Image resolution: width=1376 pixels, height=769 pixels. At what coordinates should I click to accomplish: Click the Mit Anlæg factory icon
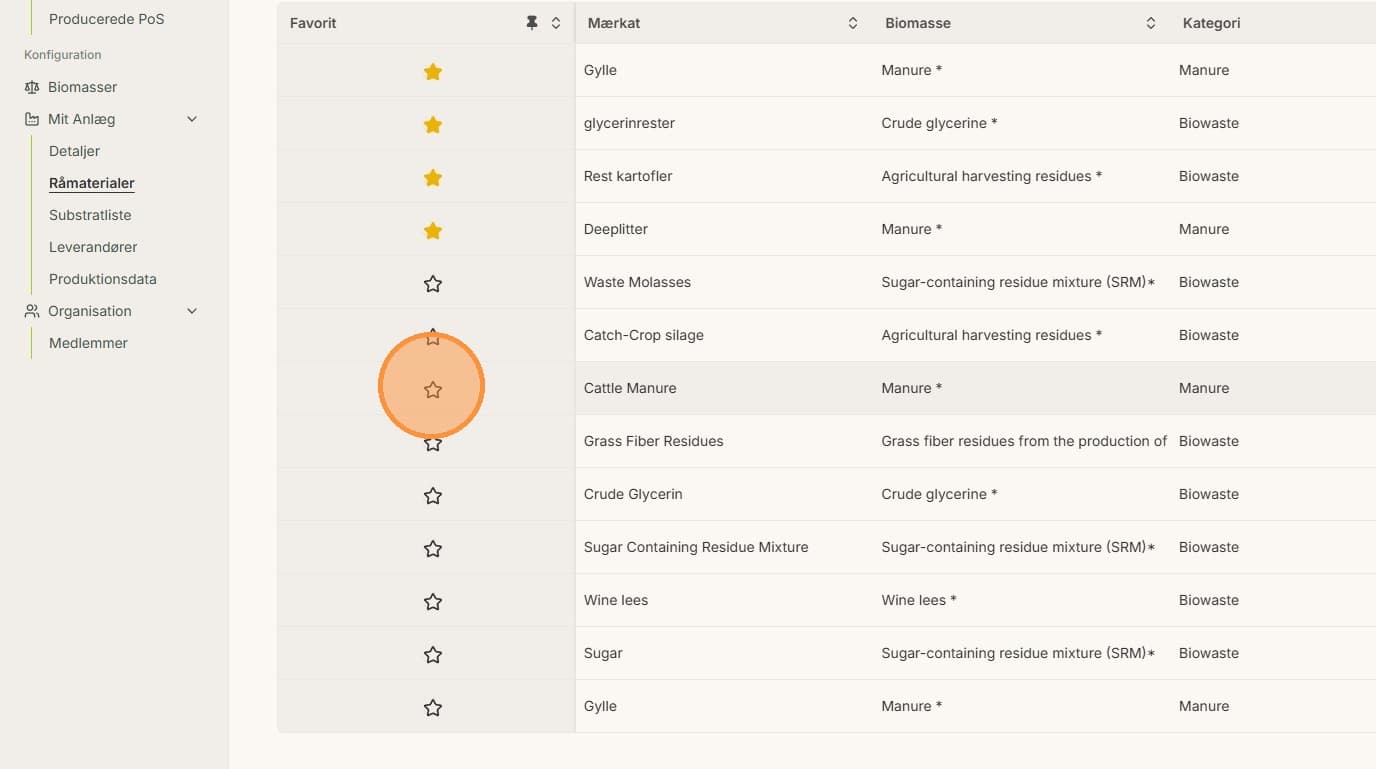32,119
